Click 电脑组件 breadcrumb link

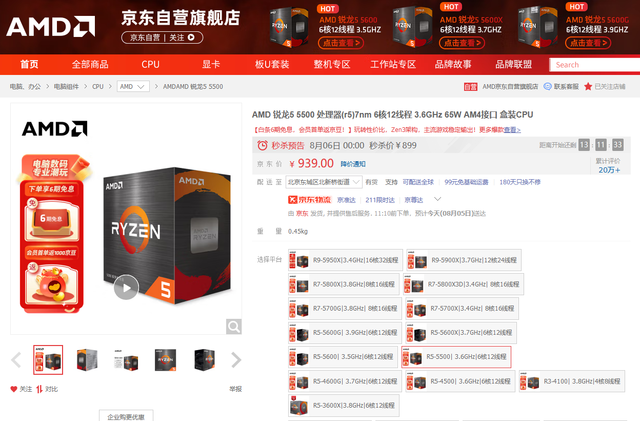coord(66,87)
